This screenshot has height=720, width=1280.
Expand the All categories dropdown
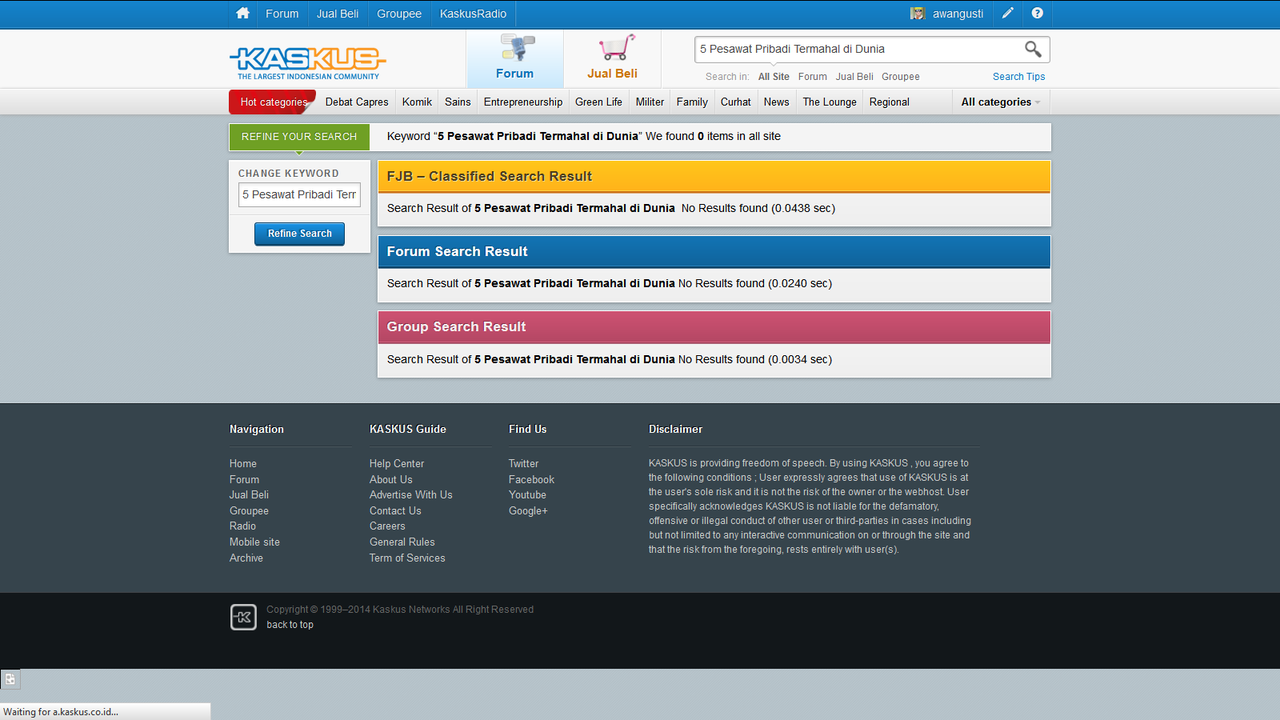pyautogui.click(x=1000, y=102)
